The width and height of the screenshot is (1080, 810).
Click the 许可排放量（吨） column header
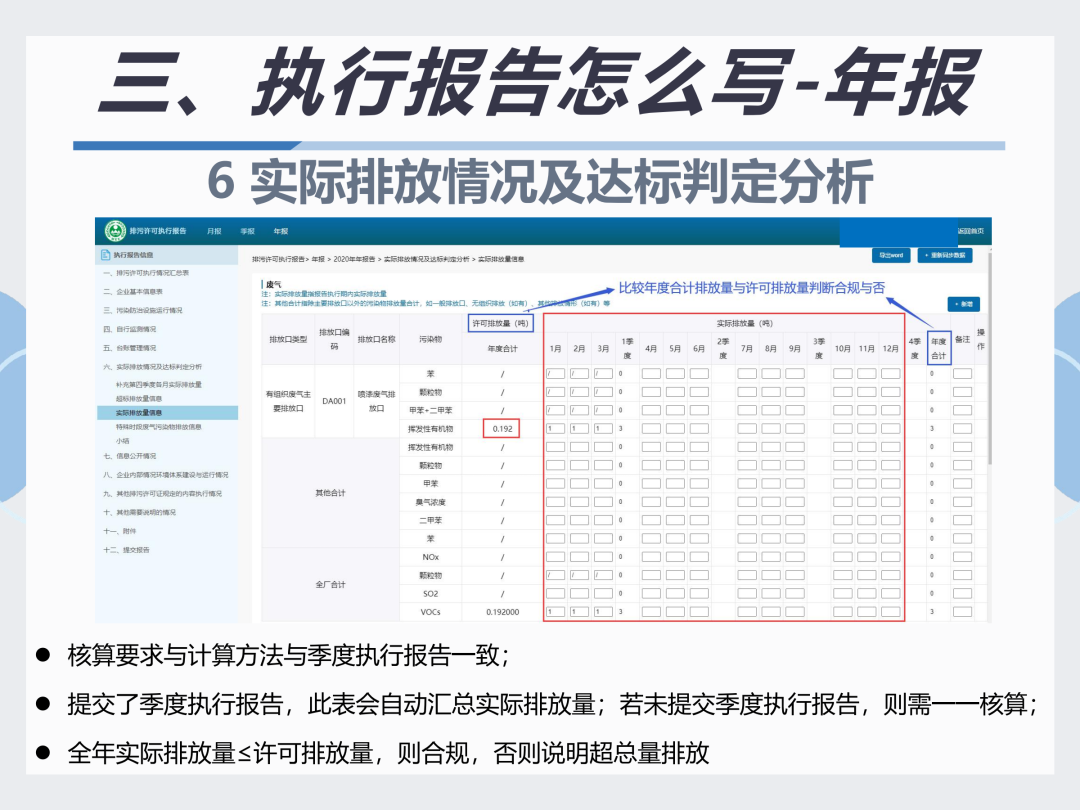(501, 323)
